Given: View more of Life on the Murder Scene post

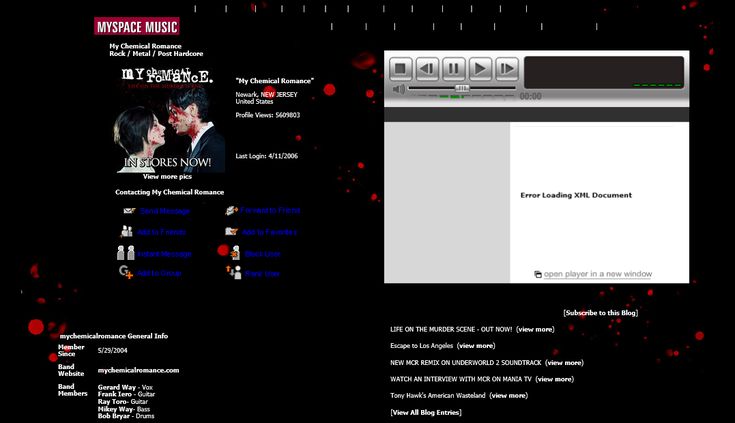Looking at the screenshot, I should 535,329.
